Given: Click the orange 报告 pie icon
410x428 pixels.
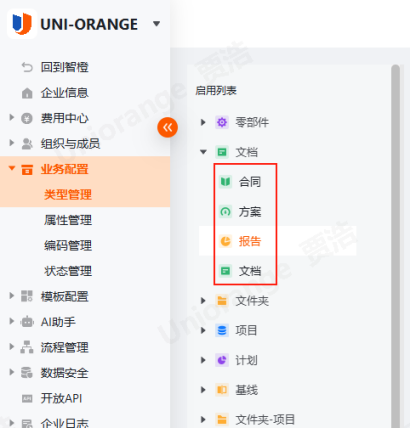Looking at the screenshot, I should click(225, 241).
